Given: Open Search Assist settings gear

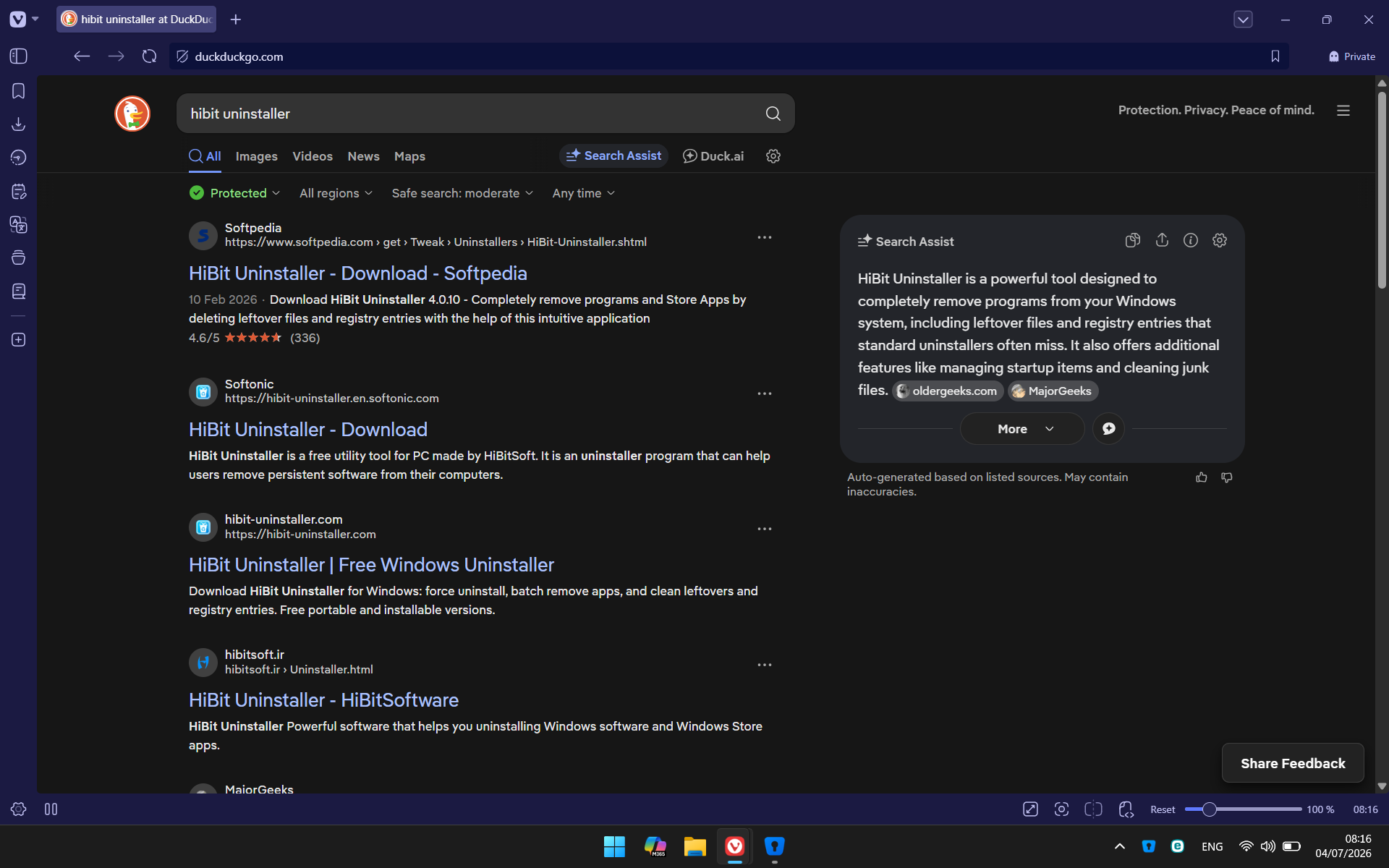Looking at the screenshot, I should pos(1220,240).
